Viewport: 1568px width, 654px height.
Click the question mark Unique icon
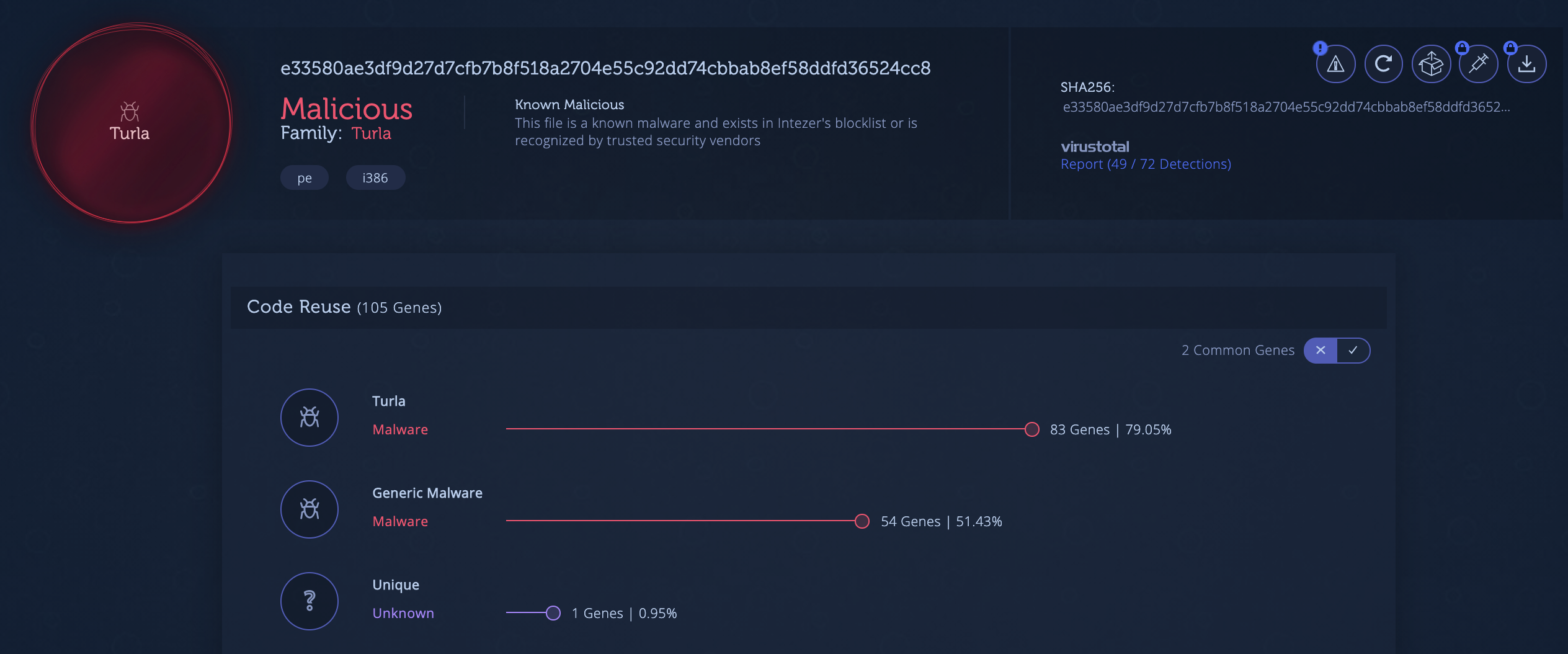click(310, 601)
